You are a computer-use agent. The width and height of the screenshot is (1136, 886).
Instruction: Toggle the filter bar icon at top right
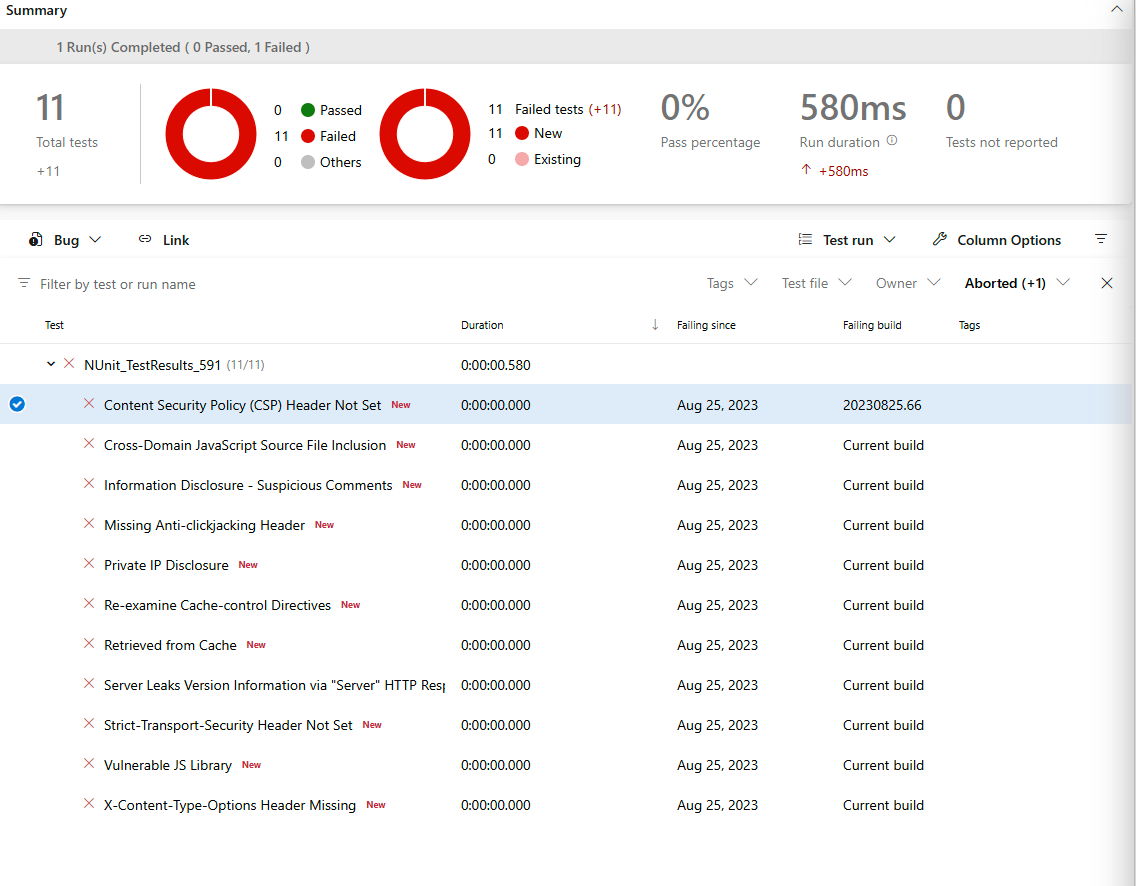(x=1100, y=239)
